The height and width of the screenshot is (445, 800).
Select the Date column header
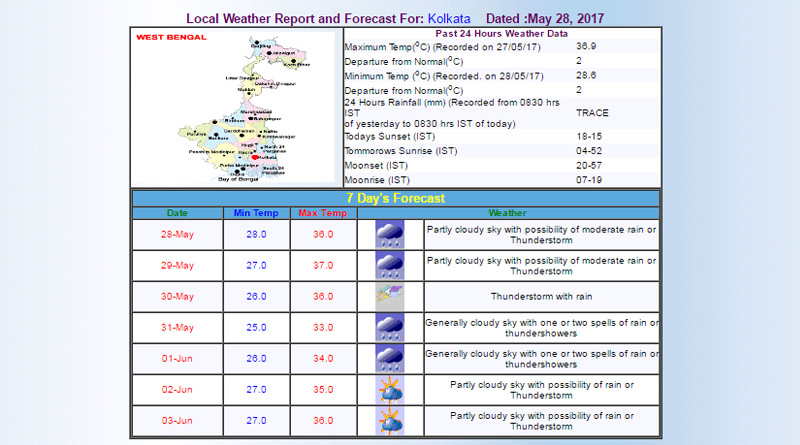pos(177,213)
